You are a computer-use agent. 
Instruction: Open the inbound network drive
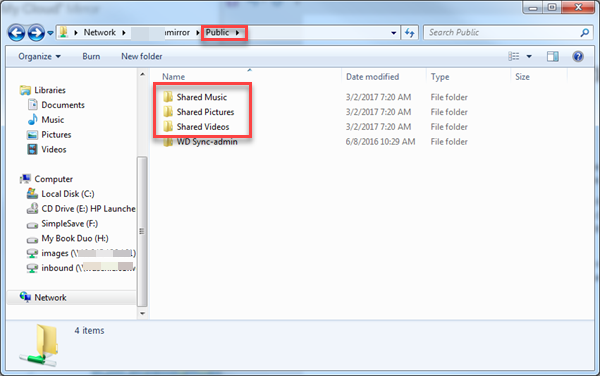88,268
